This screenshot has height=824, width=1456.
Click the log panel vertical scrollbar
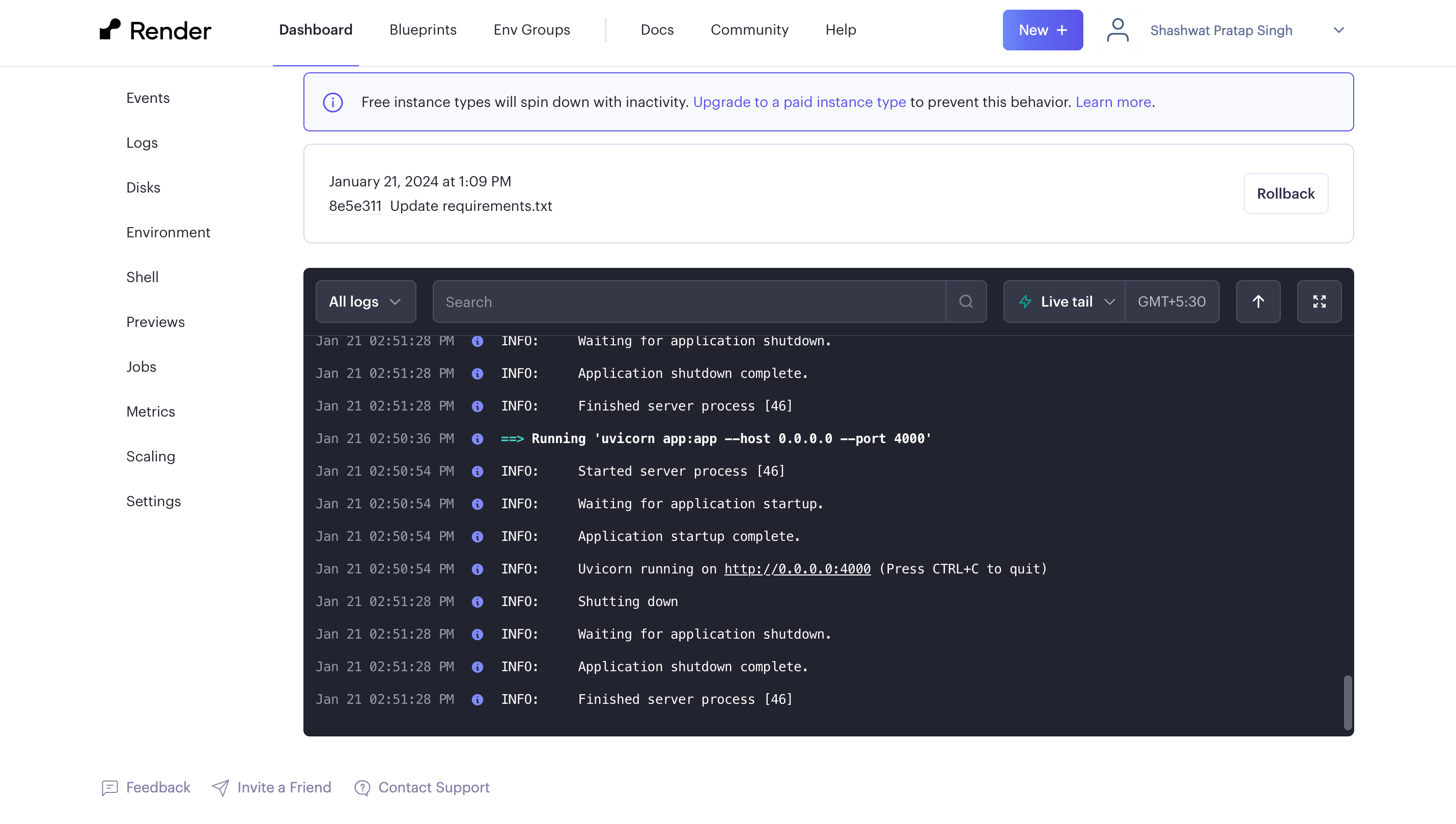click(x=1348, y=702)
